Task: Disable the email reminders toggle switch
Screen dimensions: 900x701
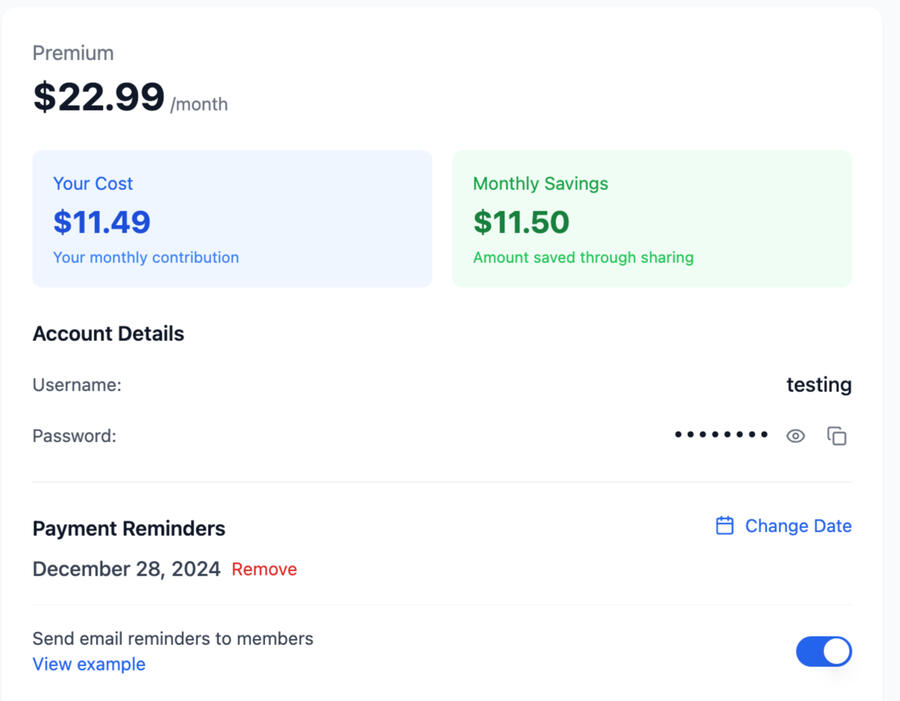Action: click(823, 652)
